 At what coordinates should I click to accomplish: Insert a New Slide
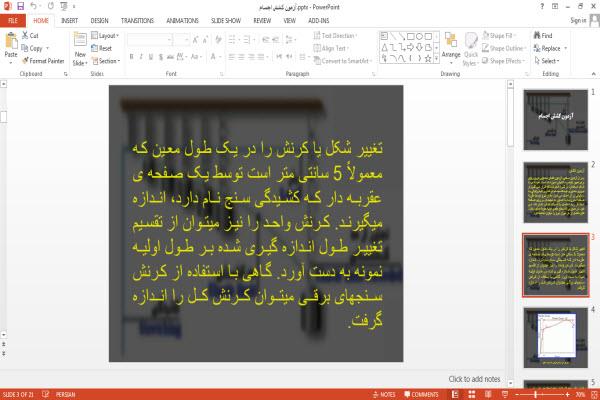click(80, 49)
